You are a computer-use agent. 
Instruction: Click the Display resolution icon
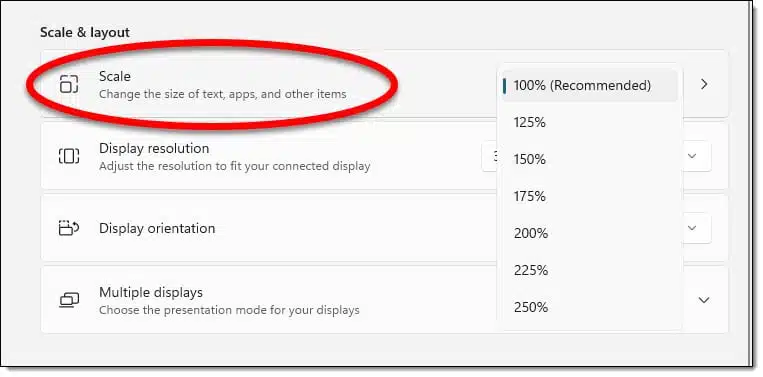click(x=69, y=156)
